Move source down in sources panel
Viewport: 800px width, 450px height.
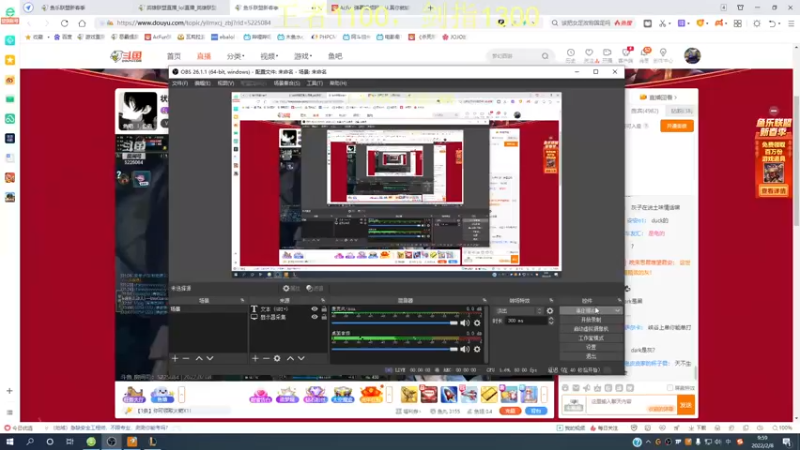pos(301,359)
